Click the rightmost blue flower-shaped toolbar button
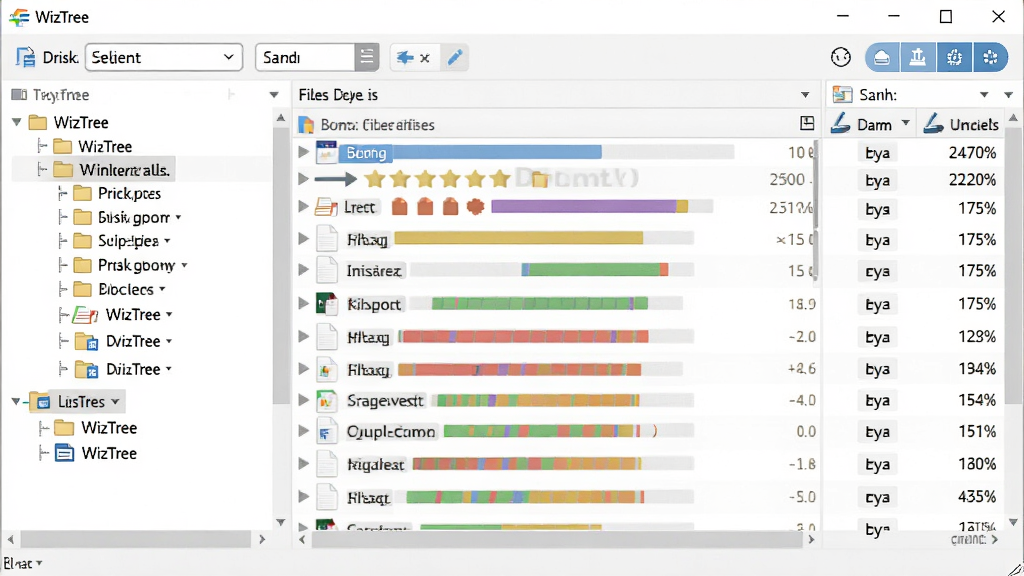 click(990, 57)
